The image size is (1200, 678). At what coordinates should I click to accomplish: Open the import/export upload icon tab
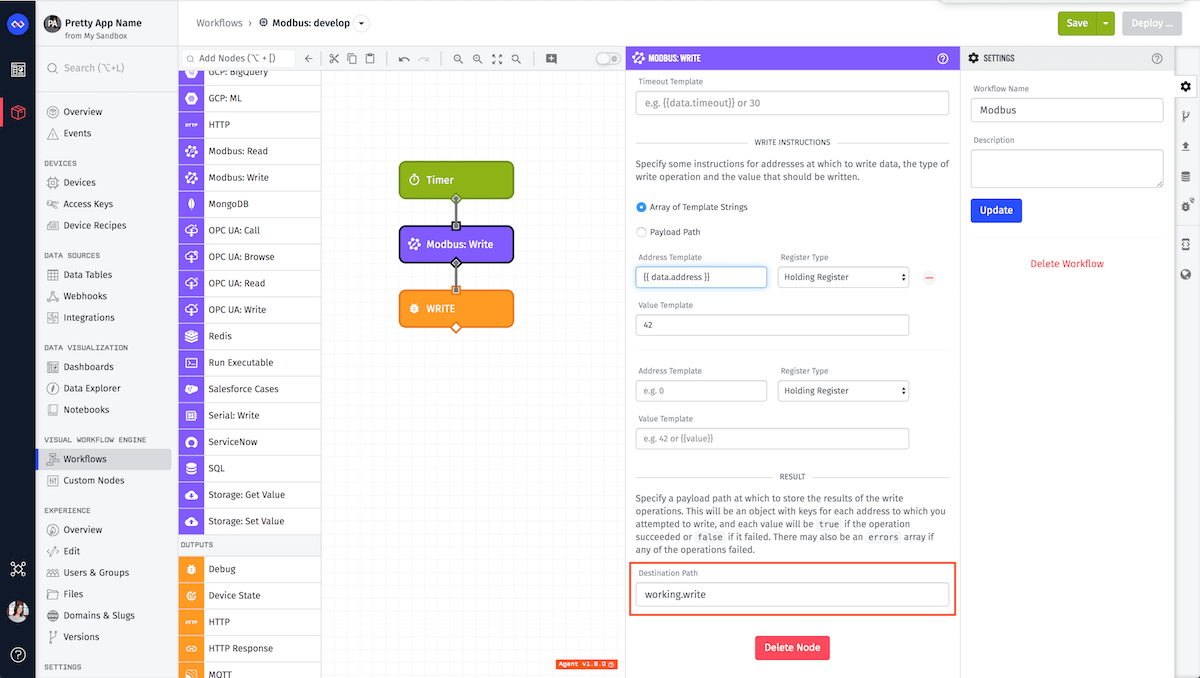[x=1186, y=146]
